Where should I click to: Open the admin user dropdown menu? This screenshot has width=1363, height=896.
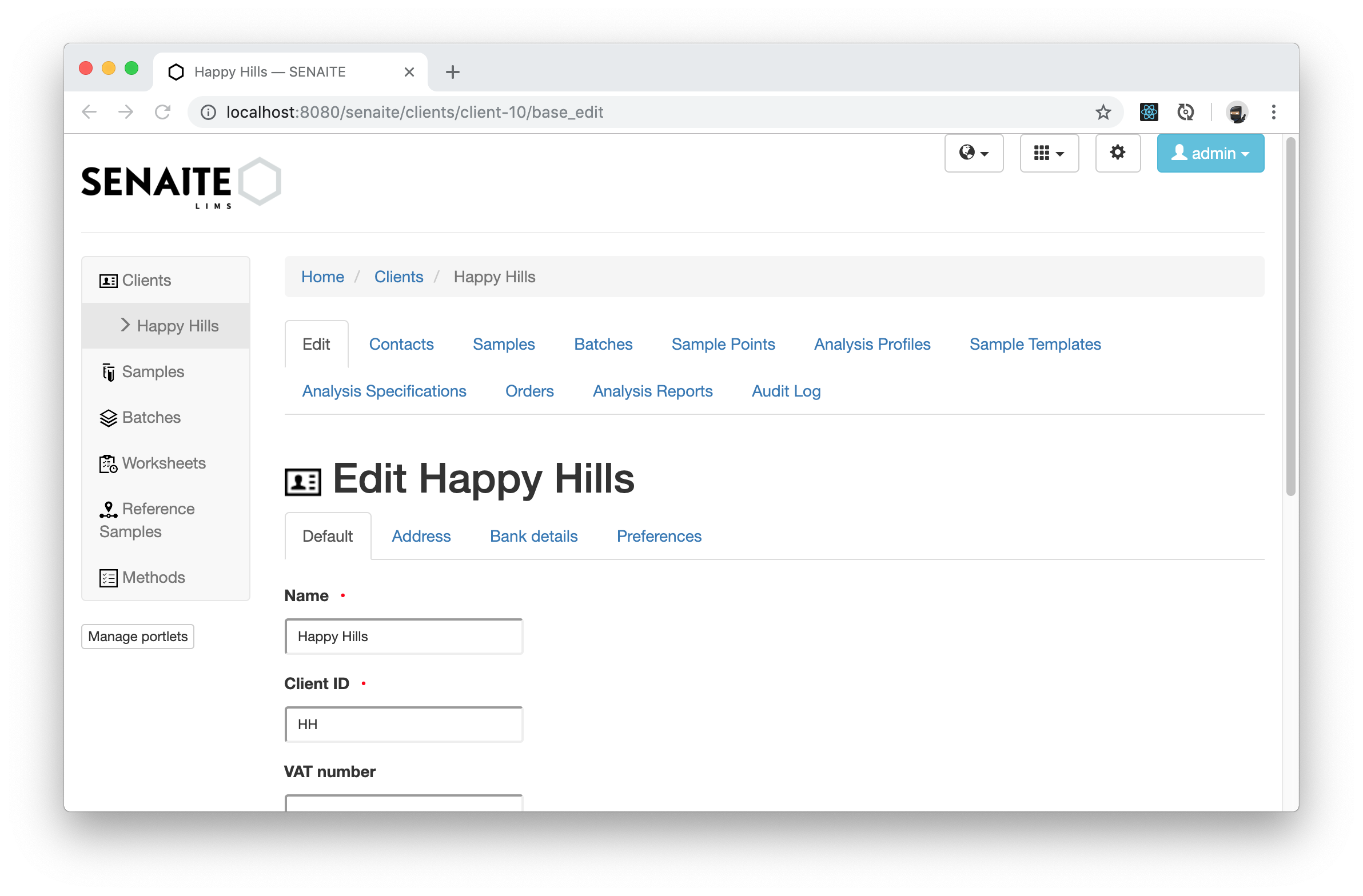click(x=1211, y=153)
